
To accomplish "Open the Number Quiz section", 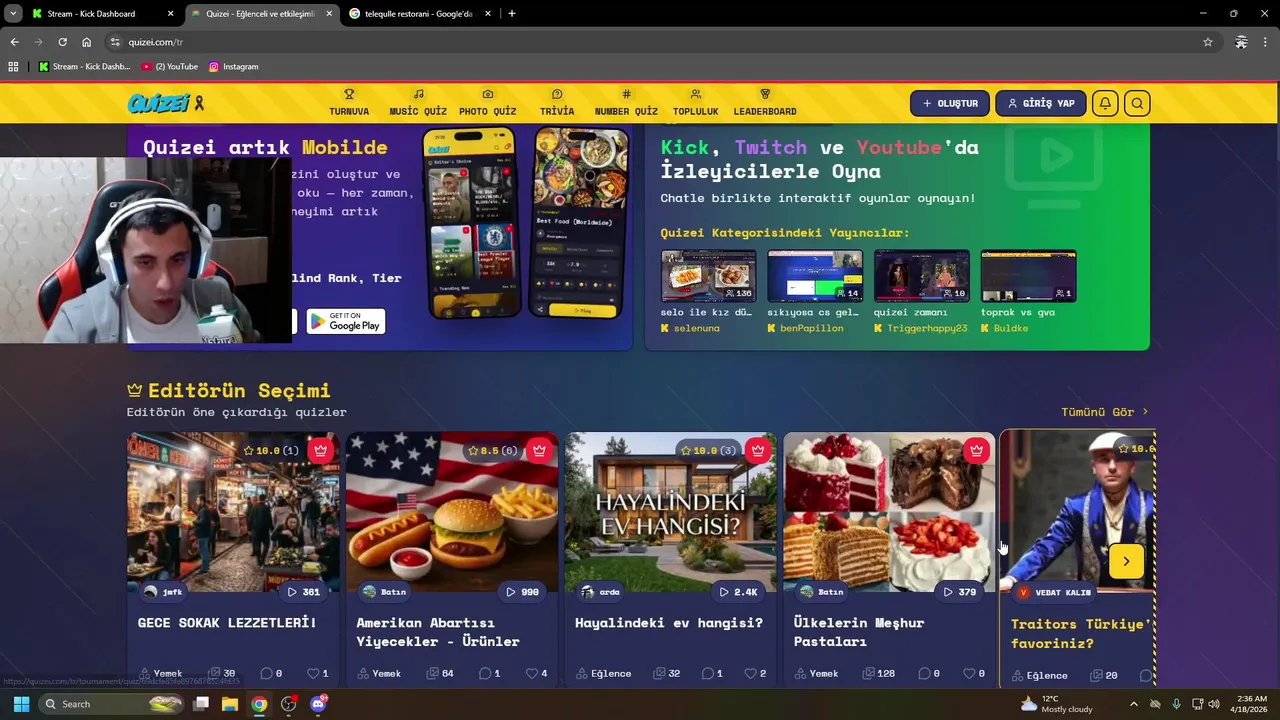I will point(626,103).
